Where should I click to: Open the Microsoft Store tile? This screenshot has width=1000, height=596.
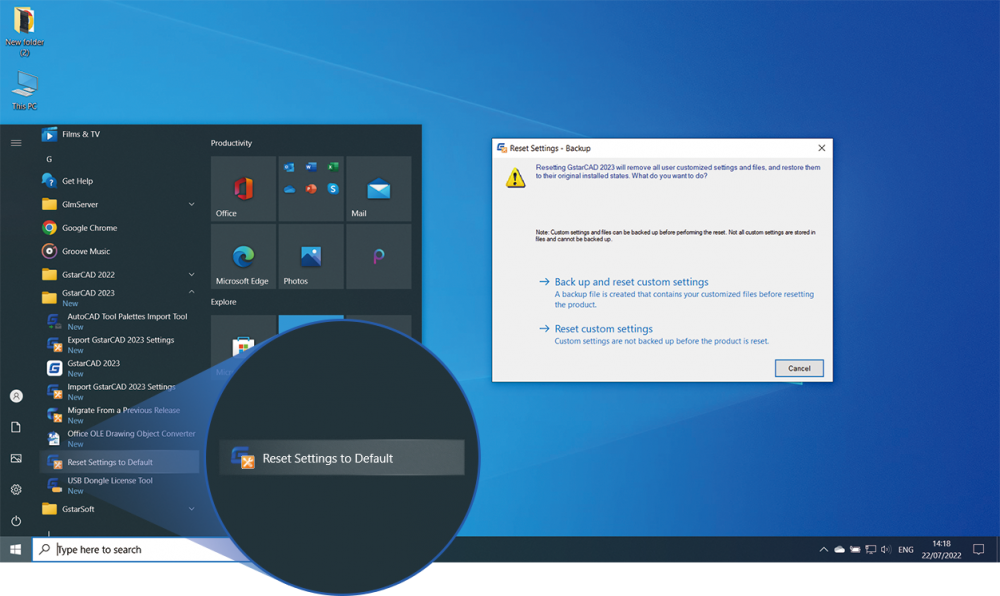[243, 346]
